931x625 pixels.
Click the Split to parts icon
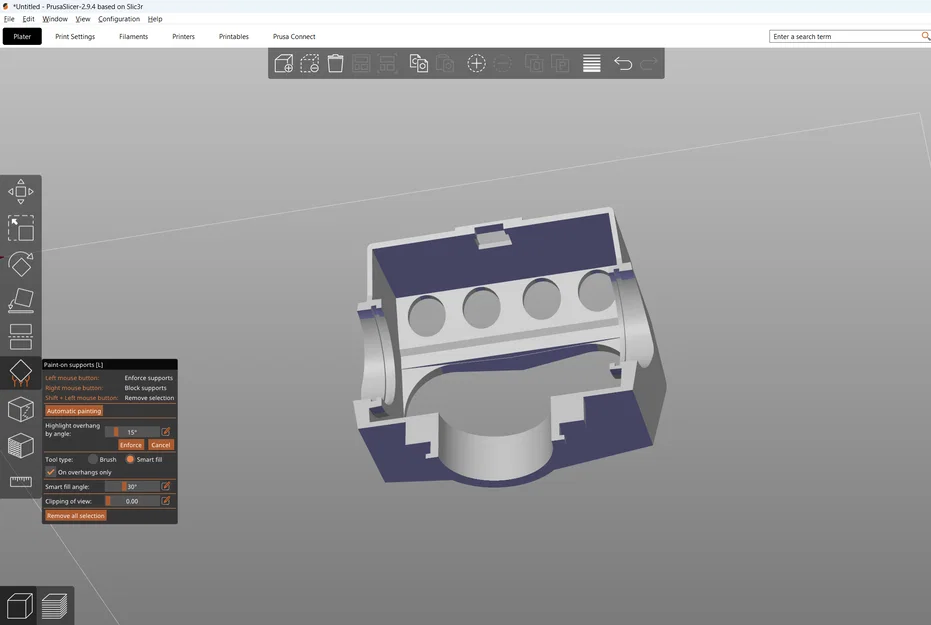560,63
